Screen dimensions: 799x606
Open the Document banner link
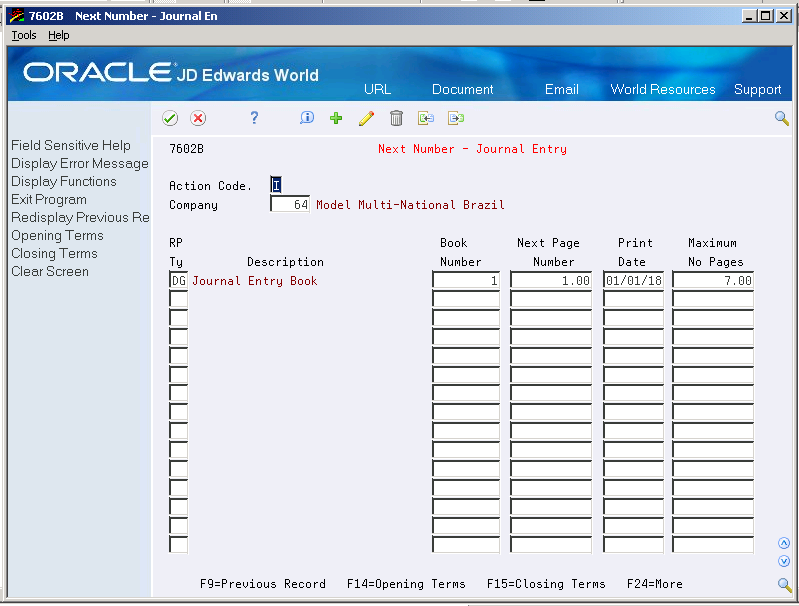(x=463, y=89)
